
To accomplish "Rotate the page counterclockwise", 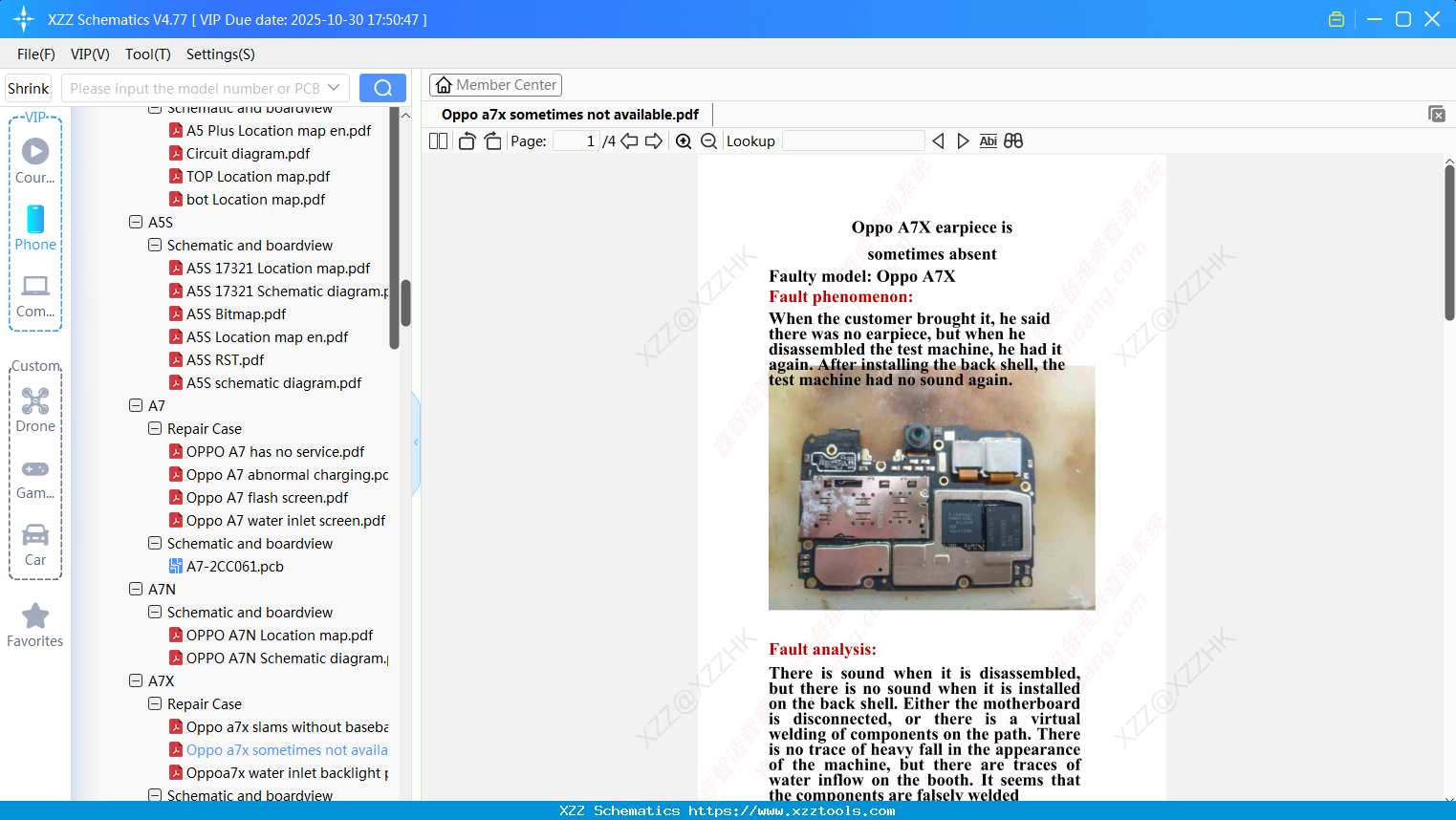I will [x=467, y=141].
